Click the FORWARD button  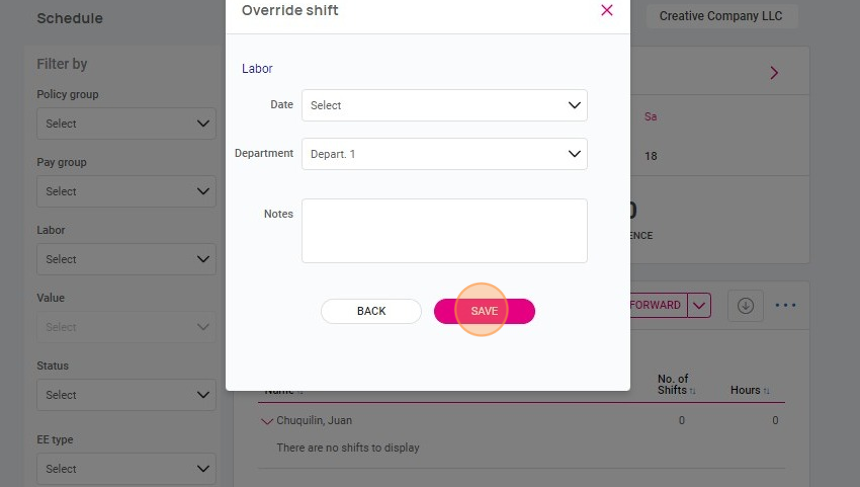[658, 305]
